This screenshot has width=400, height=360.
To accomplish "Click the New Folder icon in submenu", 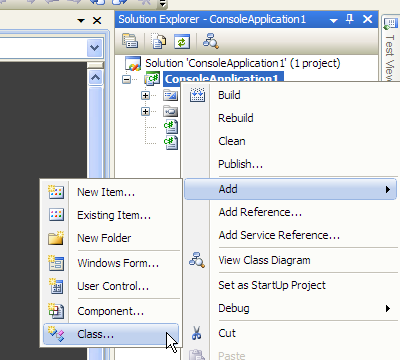I will pyautogui.click(x=56, y=238).
